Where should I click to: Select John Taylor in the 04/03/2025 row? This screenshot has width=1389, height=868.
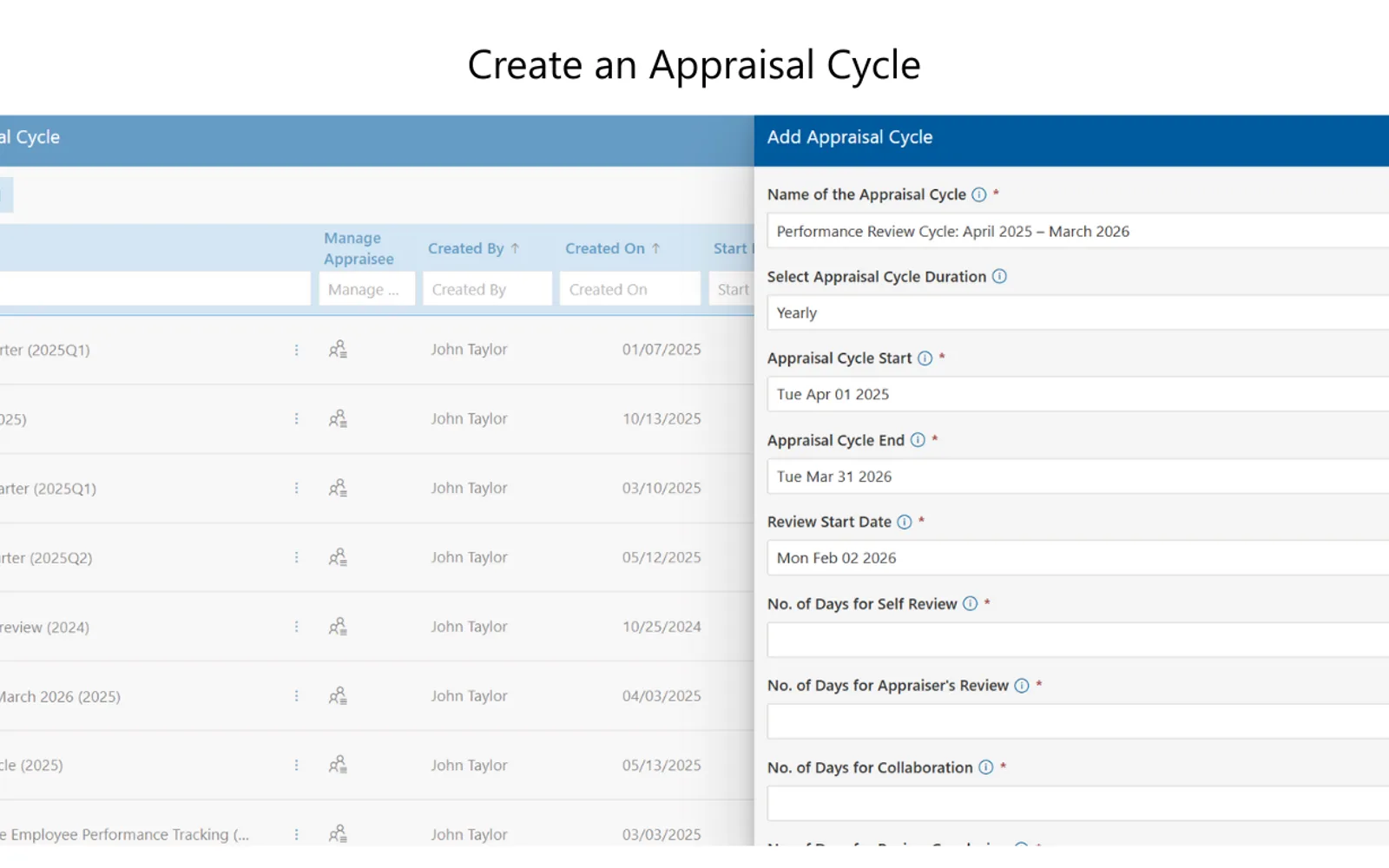tap(469, 696)
